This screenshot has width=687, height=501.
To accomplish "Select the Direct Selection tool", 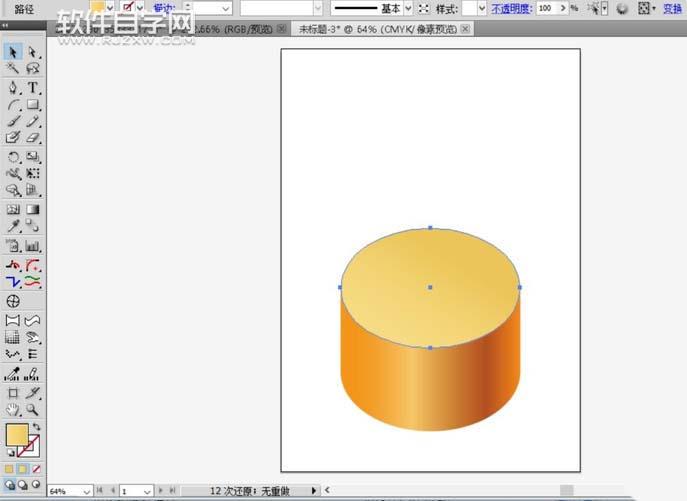I will 32,52.
